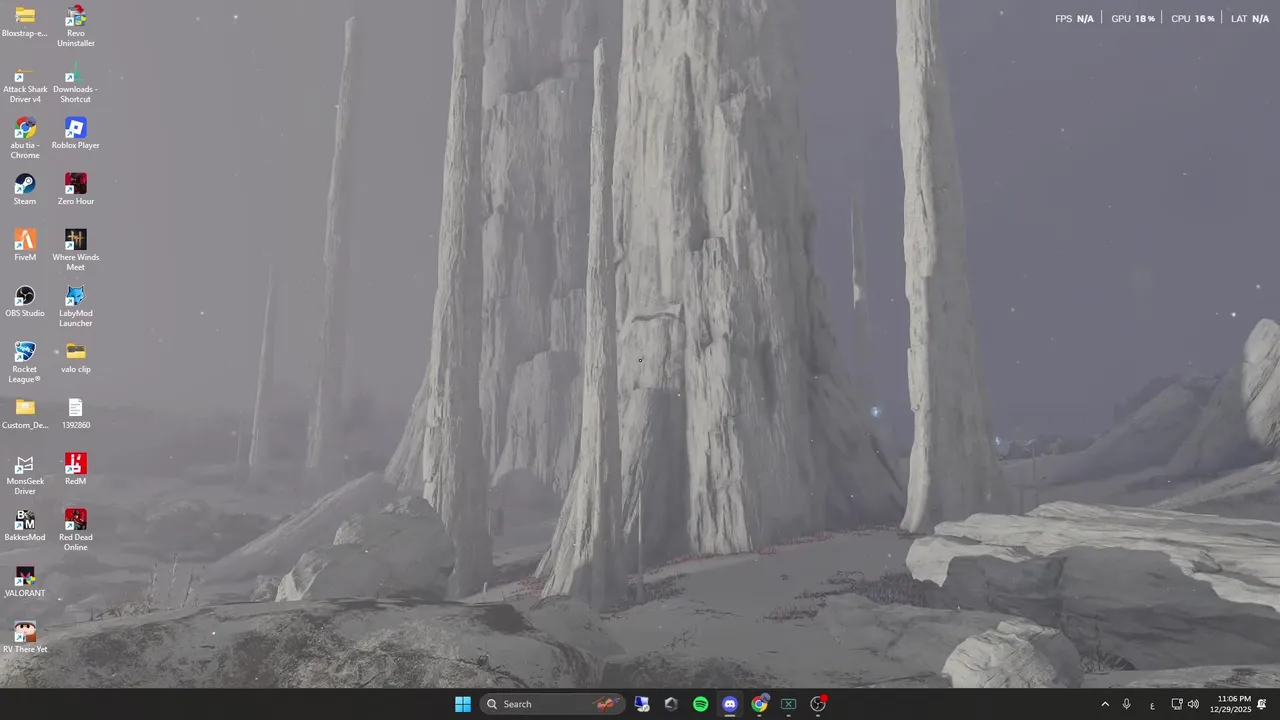Open the Downloads - Shortcut icon
Viewport: 1280px width, 720px height.
coord(76,83)
